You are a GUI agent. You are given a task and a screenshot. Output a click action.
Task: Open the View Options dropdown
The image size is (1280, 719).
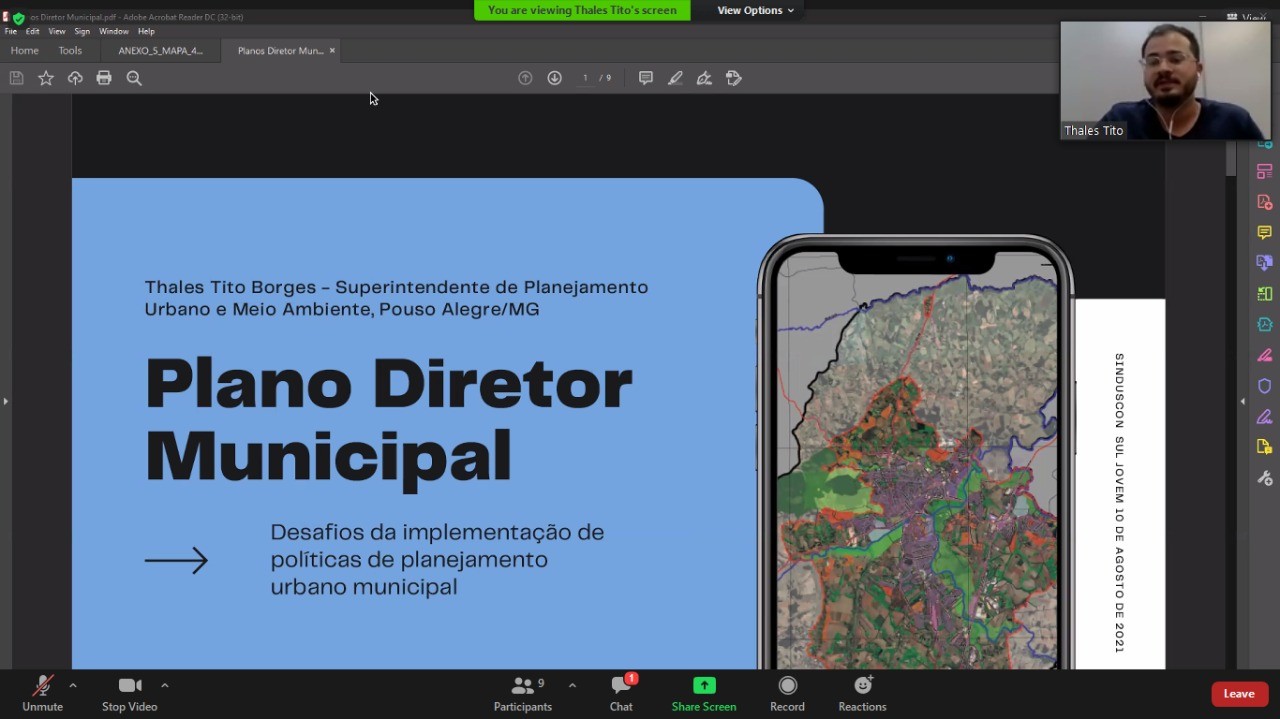click(754, 10)
